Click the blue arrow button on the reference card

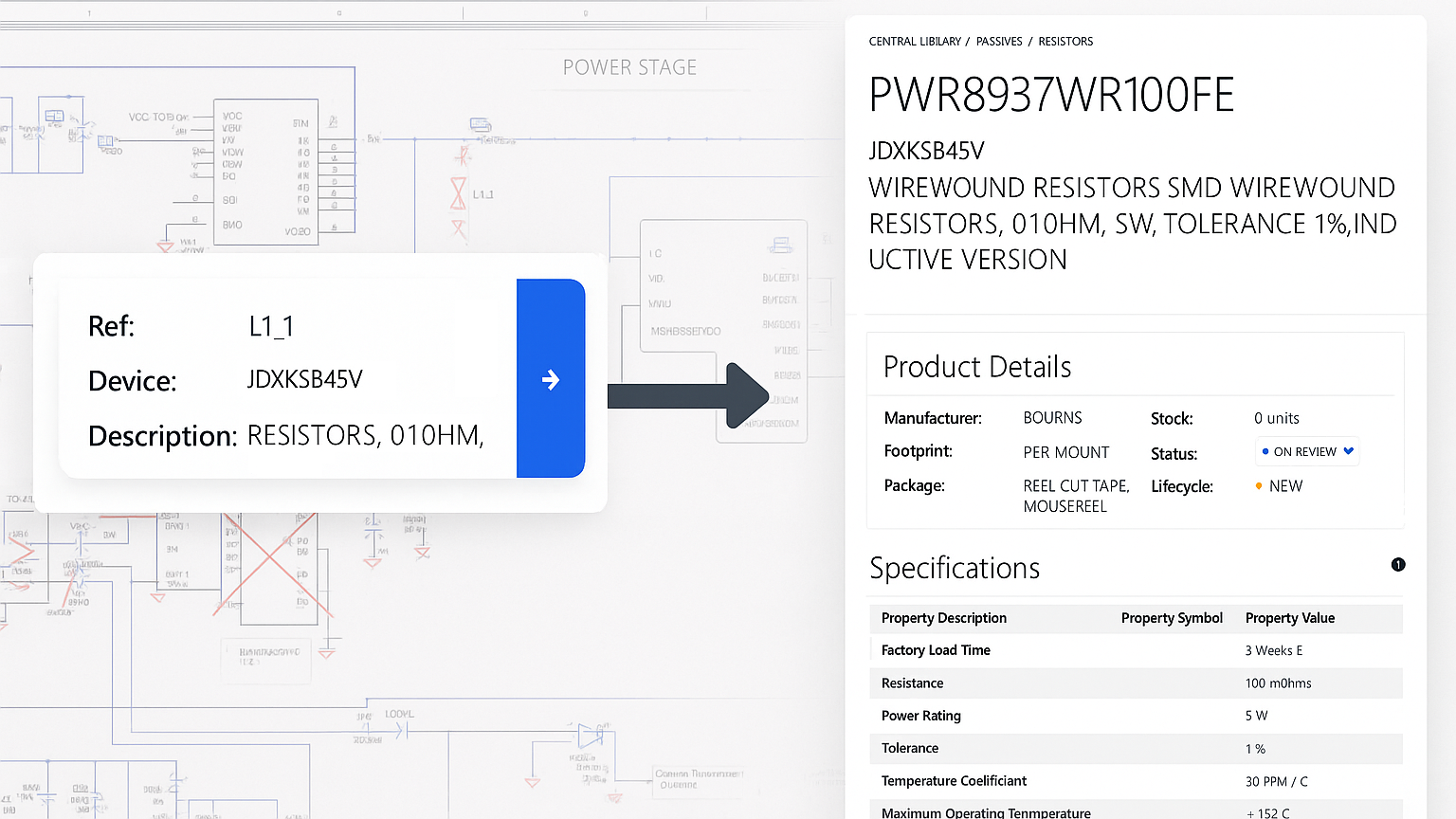[551, 379]
